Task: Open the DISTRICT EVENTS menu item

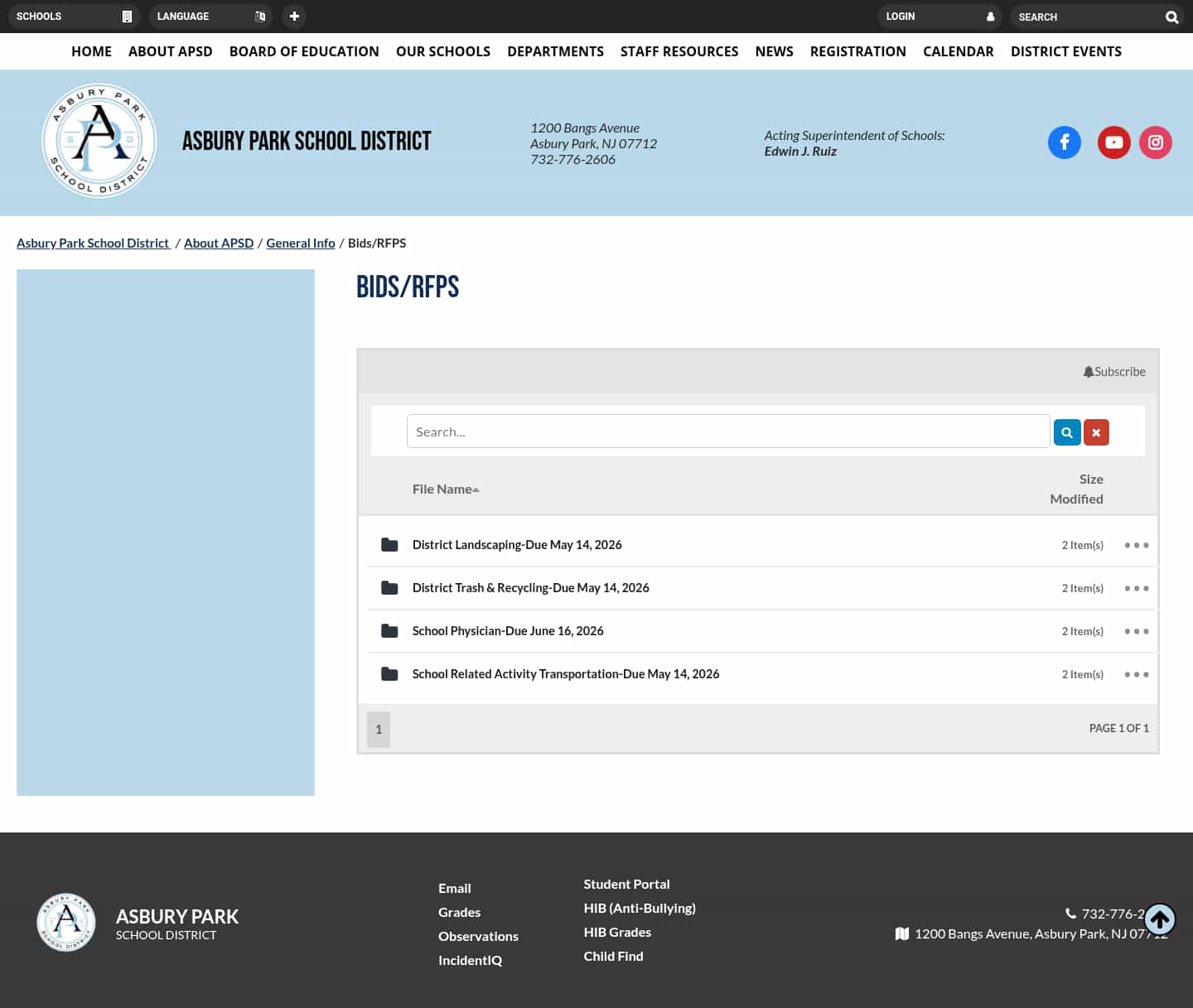Action: (x=1066, y=51)
